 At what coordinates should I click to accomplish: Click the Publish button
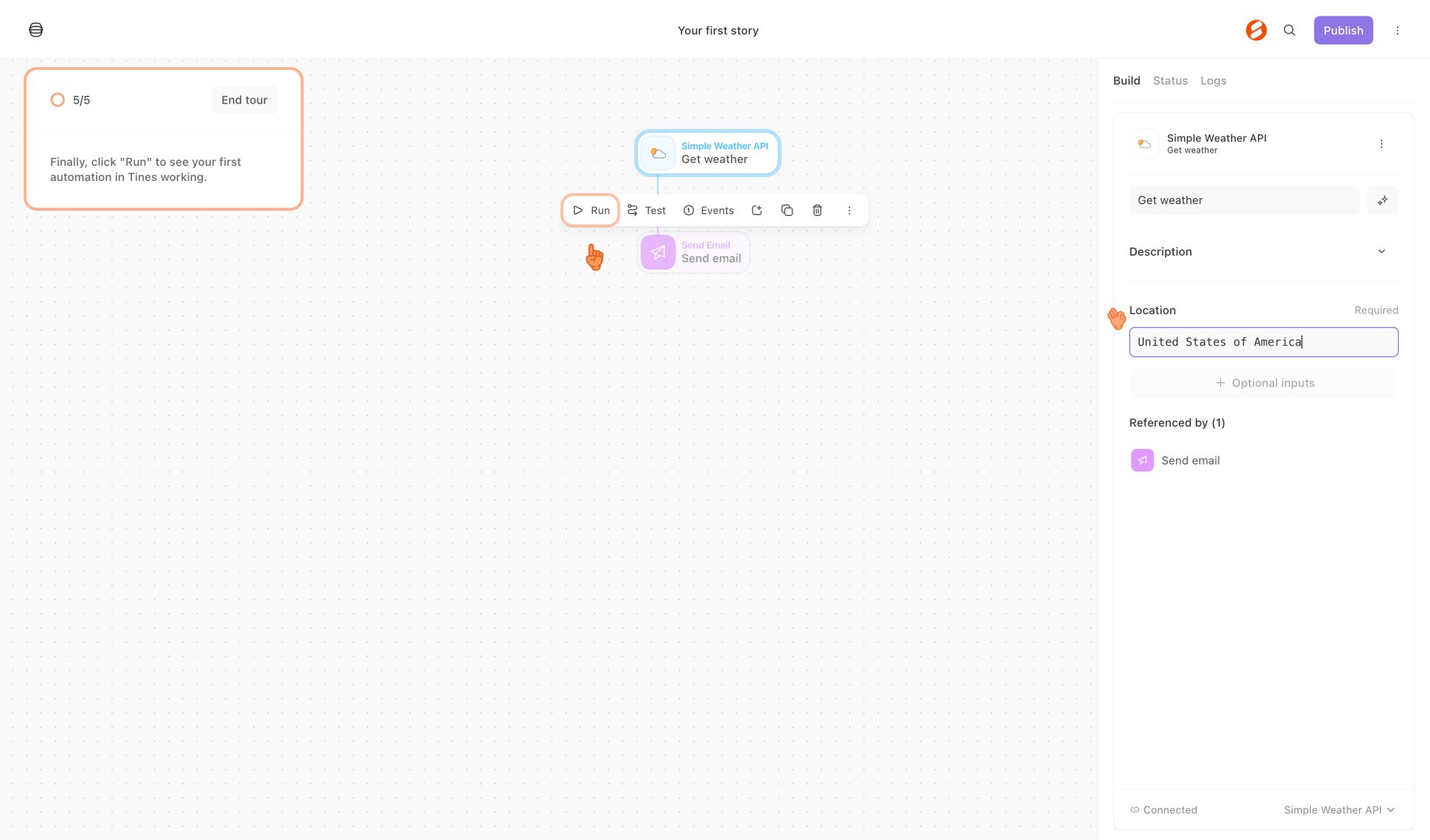[x=1343, y=30]
